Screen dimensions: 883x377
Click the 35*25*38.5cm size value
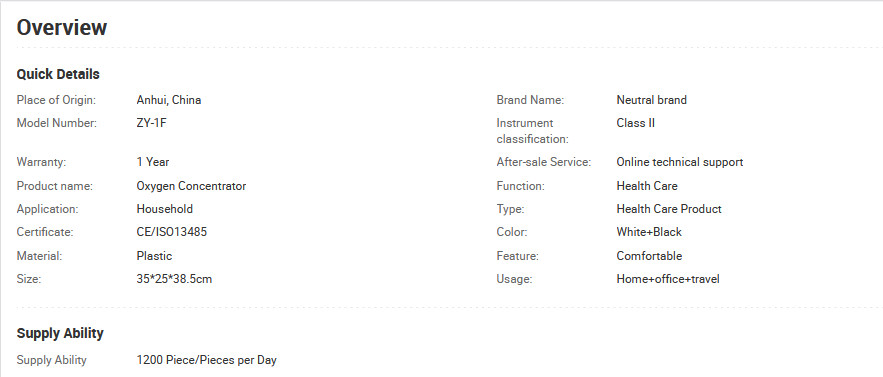[174, 279]
